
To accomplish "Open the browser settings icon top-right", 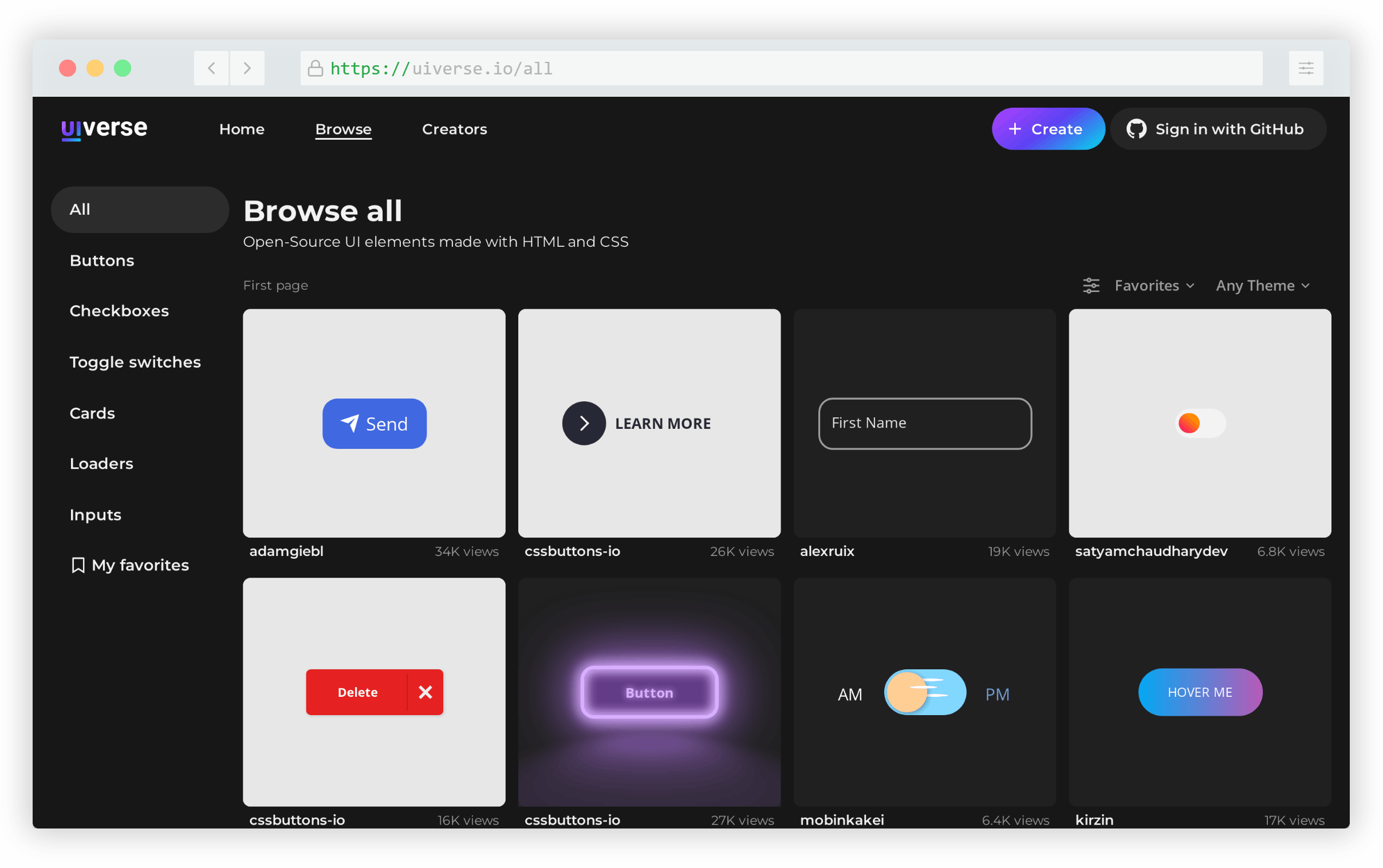I will (1306, 68).
